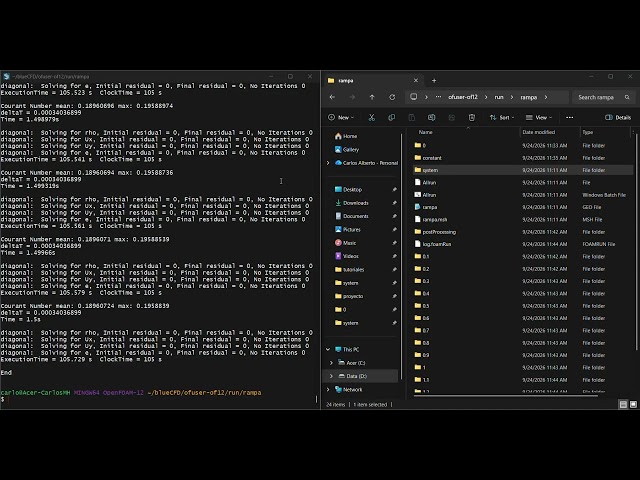Click the vertical scrollbar of file list

pyautogui.click(x=637, y=241)
